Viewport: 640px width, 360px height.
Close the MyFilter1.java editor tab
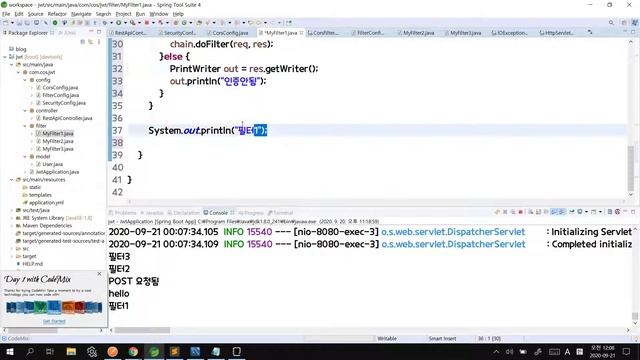[301, 33]
